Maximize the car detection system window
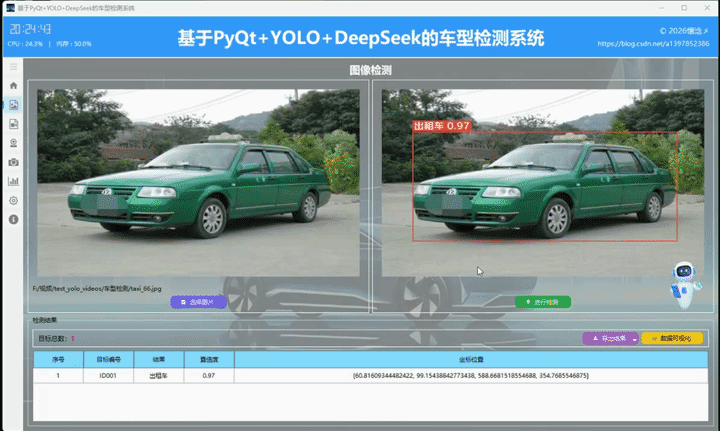The height and width of the screenshot is (431, 720). pyautogui.click(x=684, y=8)
